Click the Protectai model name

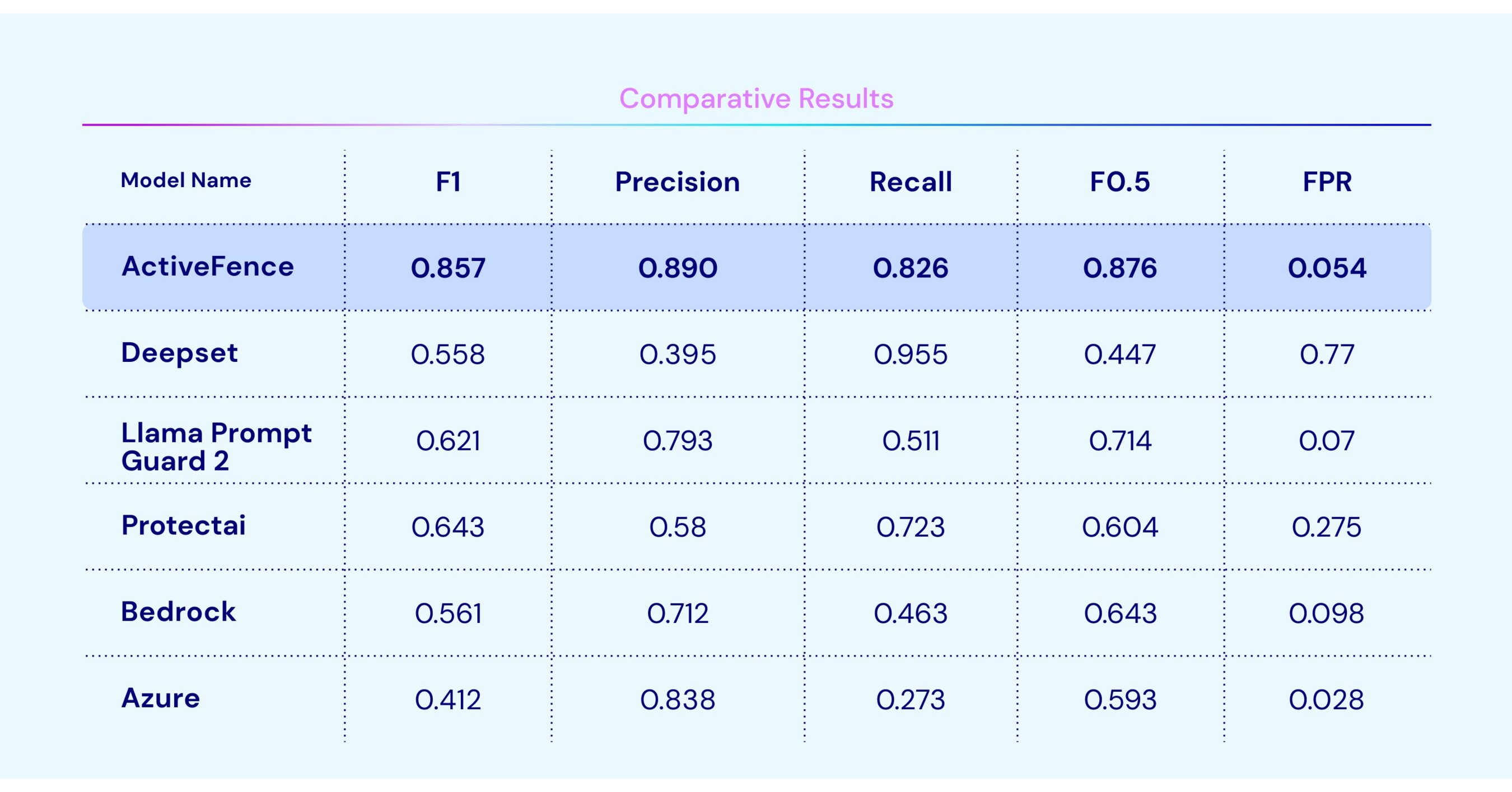point(183,525)
